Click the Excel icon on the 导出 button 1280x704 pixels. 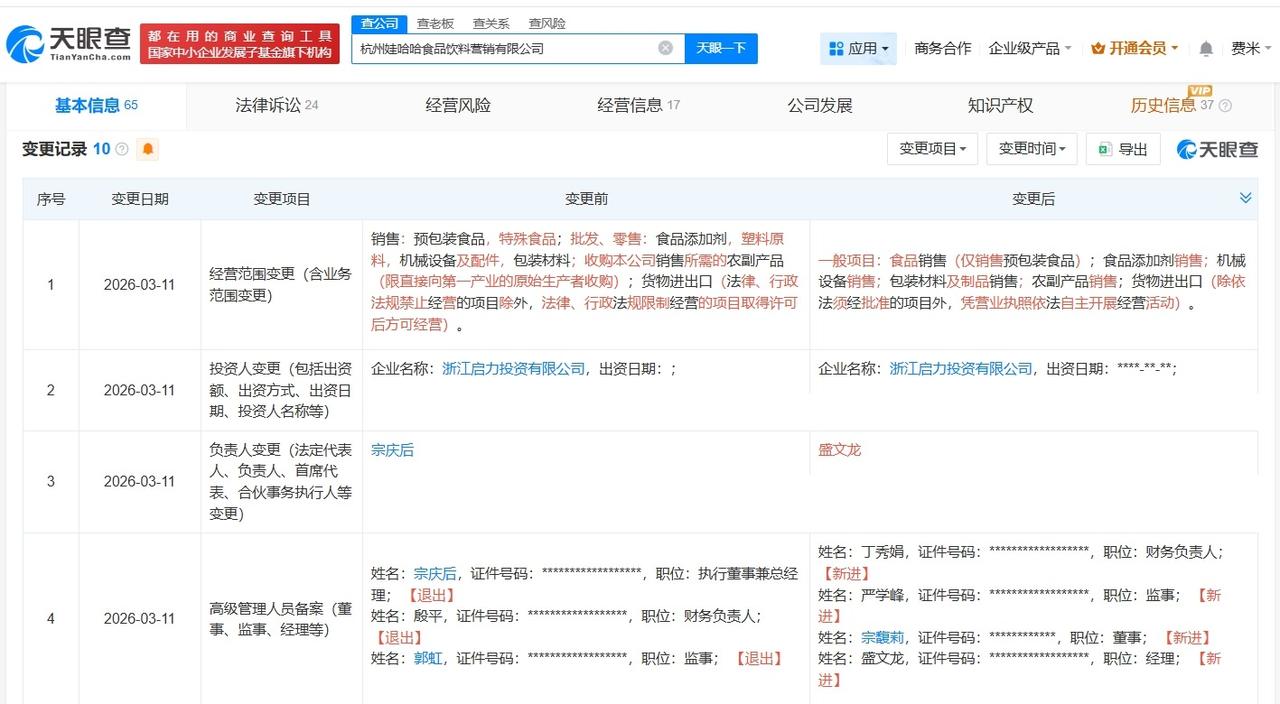tap(1103, 148)
